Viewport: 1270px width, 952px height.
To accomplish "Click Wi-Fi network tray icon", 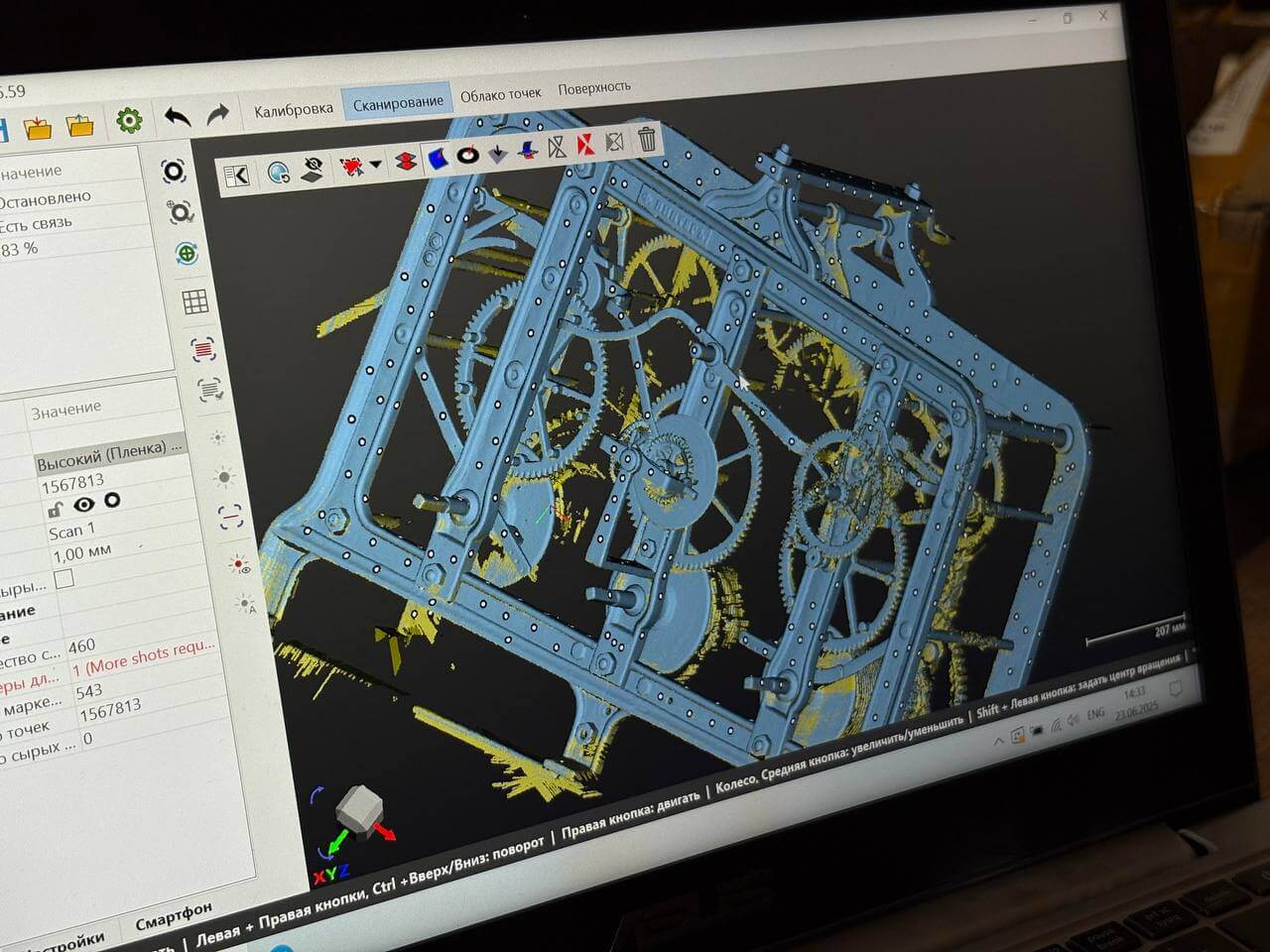I will 1057,724.
